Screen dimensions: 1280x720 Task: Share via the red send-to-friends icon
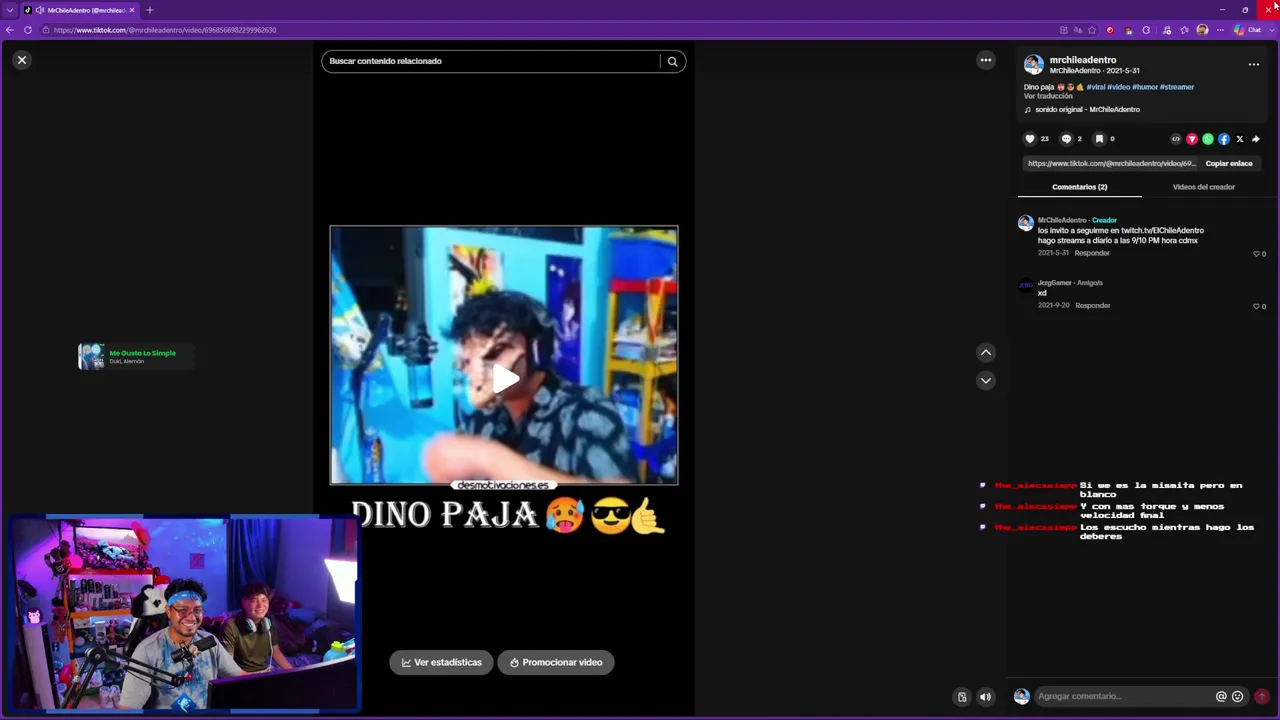click(1192, 139)
